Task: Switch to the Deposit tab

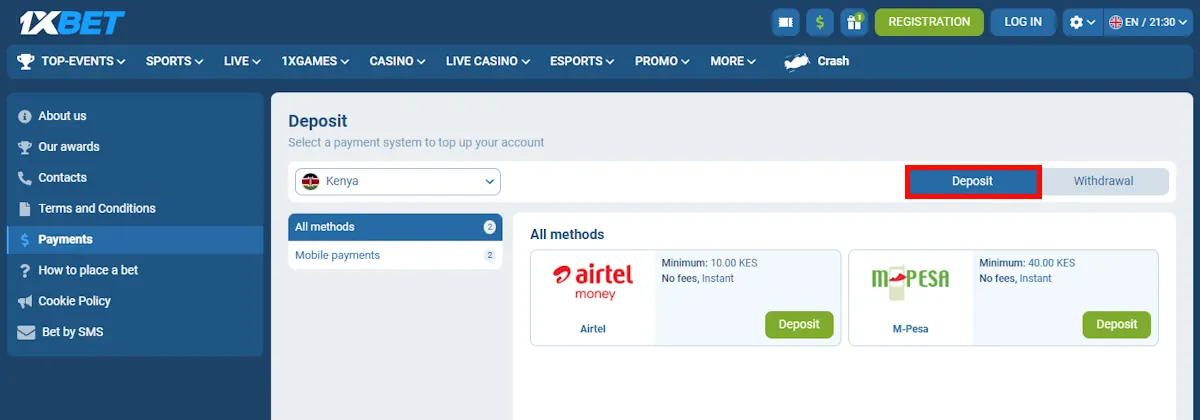Action: pyautogui.click(x=972, y=182)
